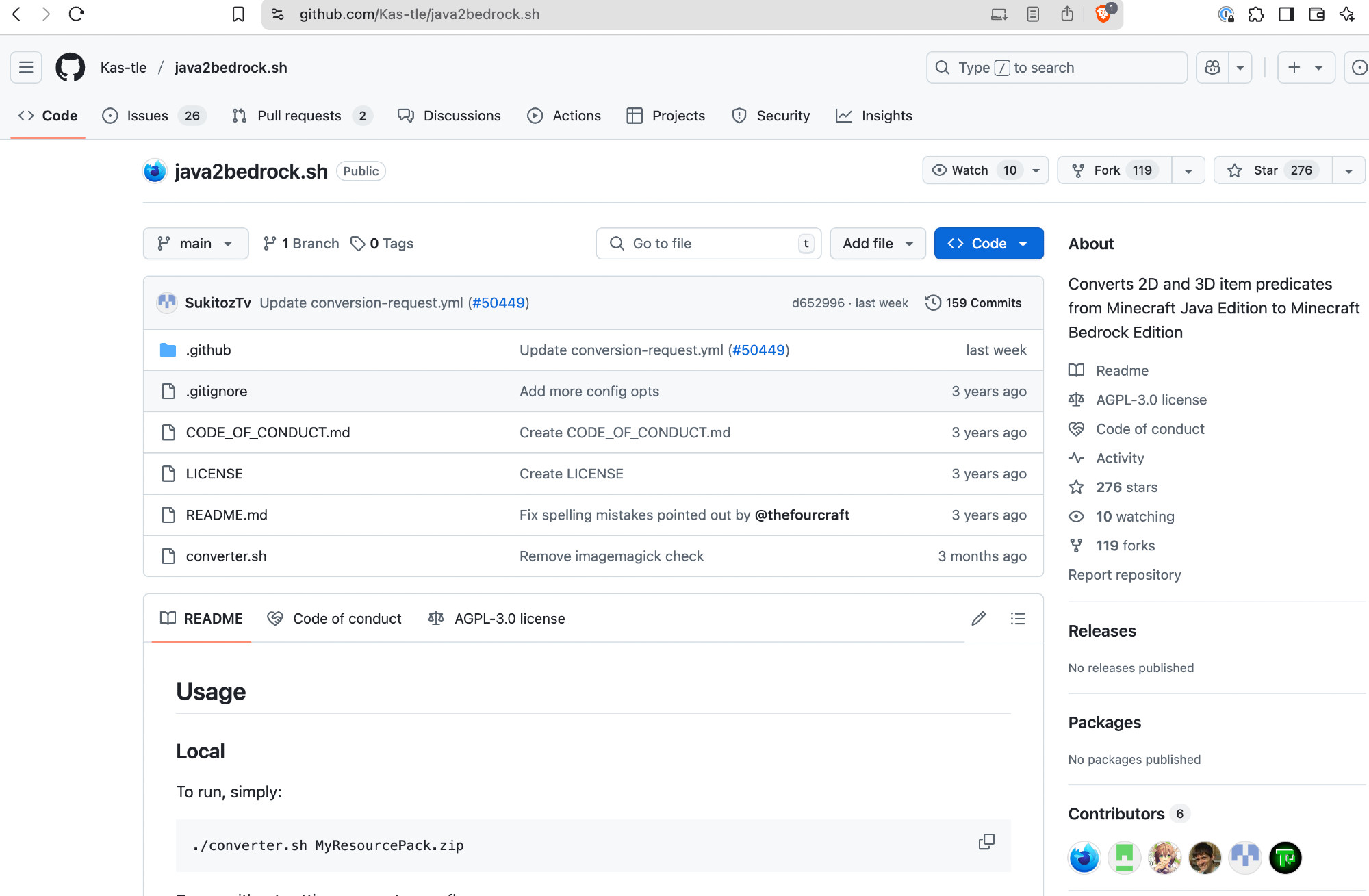Open the blue Code clone dropdown
This screenshot has width=1369, height=896.
pos(988,244)
